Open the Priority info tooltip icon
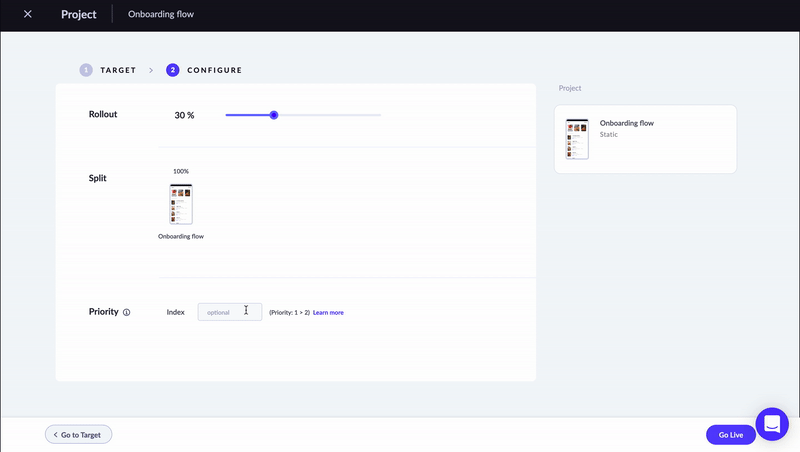 [127, 312]
